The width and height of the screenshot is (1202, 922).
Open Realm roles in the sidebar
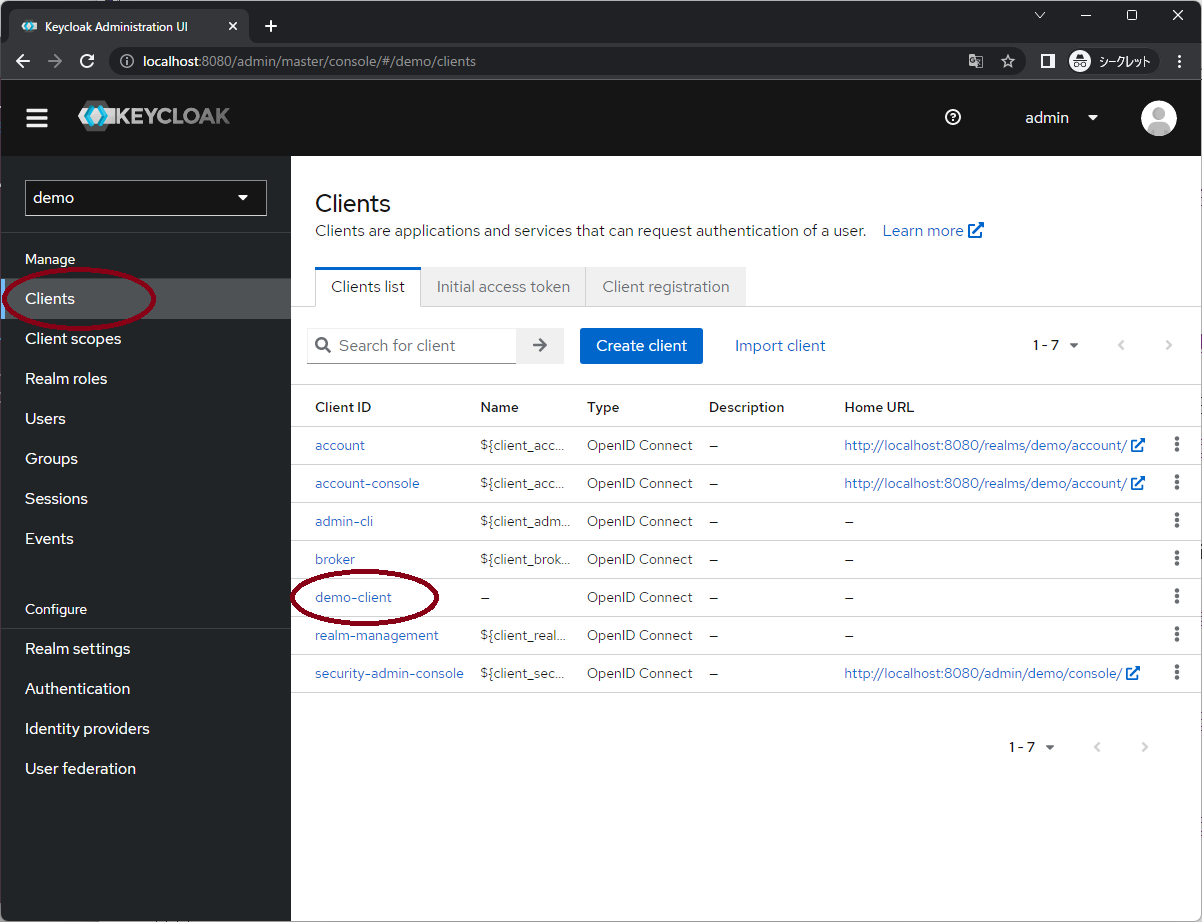(146, 379)
